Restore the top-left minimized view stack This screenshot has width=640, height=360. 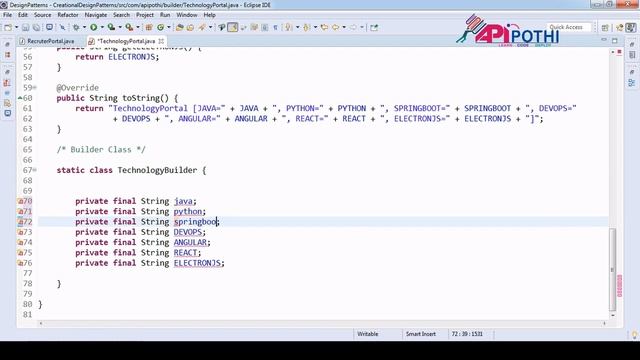pos(7,44)
